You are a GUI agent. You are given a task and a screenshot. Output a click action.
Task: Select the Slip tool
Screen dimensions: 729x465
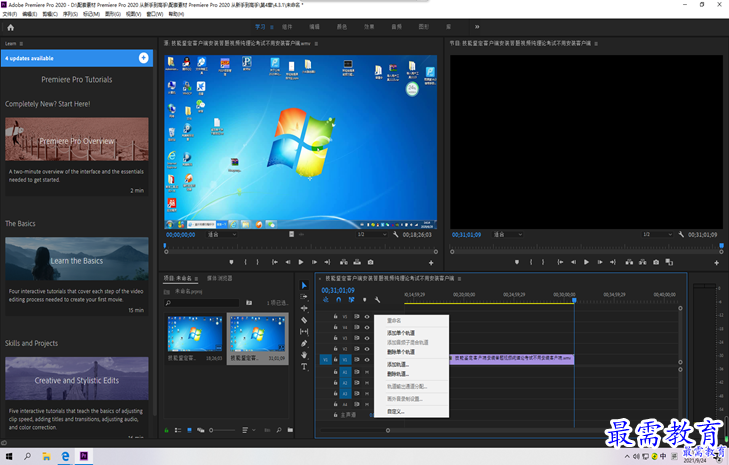[304, 332]
